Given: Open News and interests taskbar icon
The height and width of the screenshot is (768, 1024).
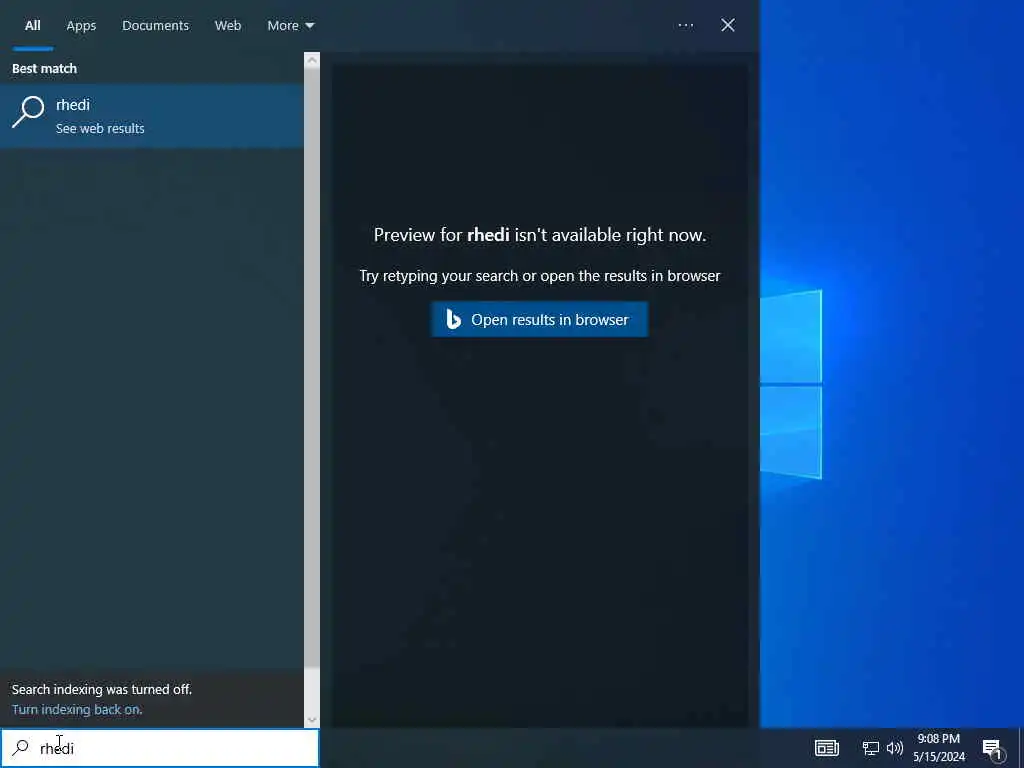Looking at the screenshot, I should (x=826, y=748).
